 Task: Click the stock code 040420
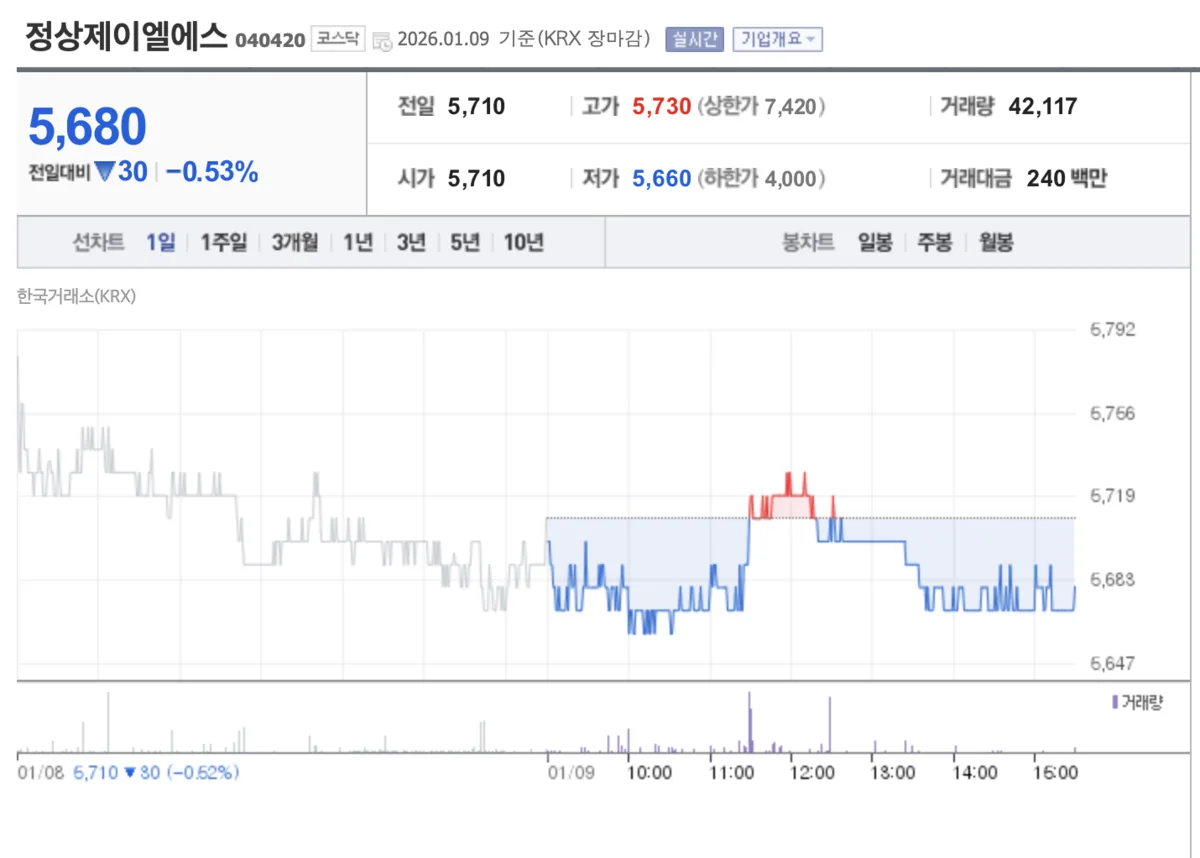[x=270, y=40]
